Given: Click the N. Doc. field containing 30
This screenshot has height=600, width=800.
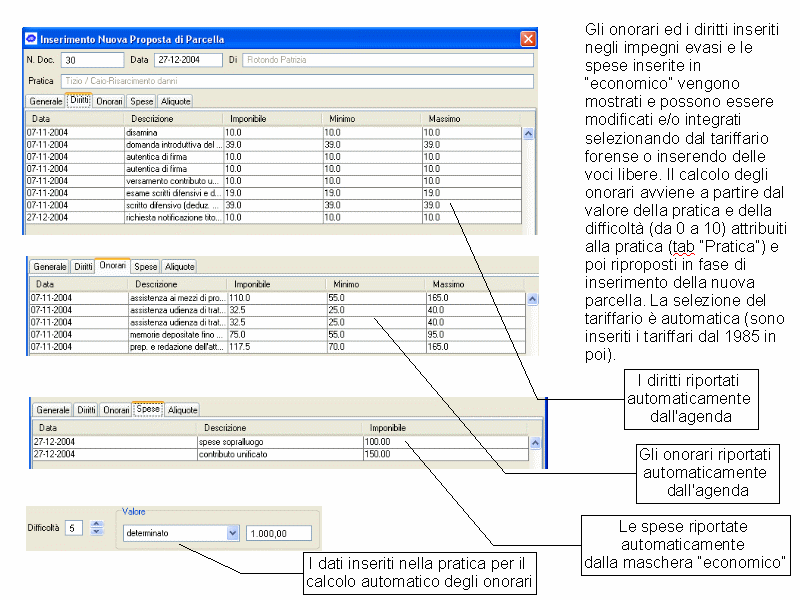Looking at the screenshot, I should coord(92,60).
